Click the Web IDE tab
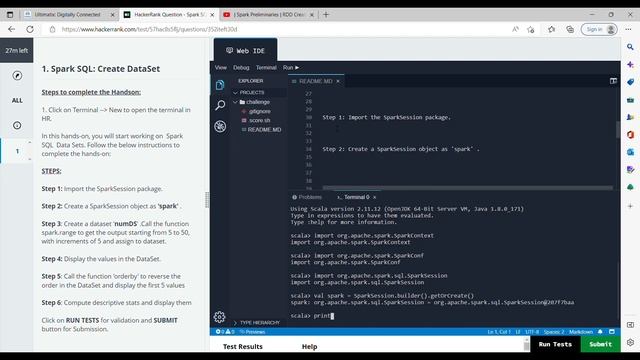 246,51
